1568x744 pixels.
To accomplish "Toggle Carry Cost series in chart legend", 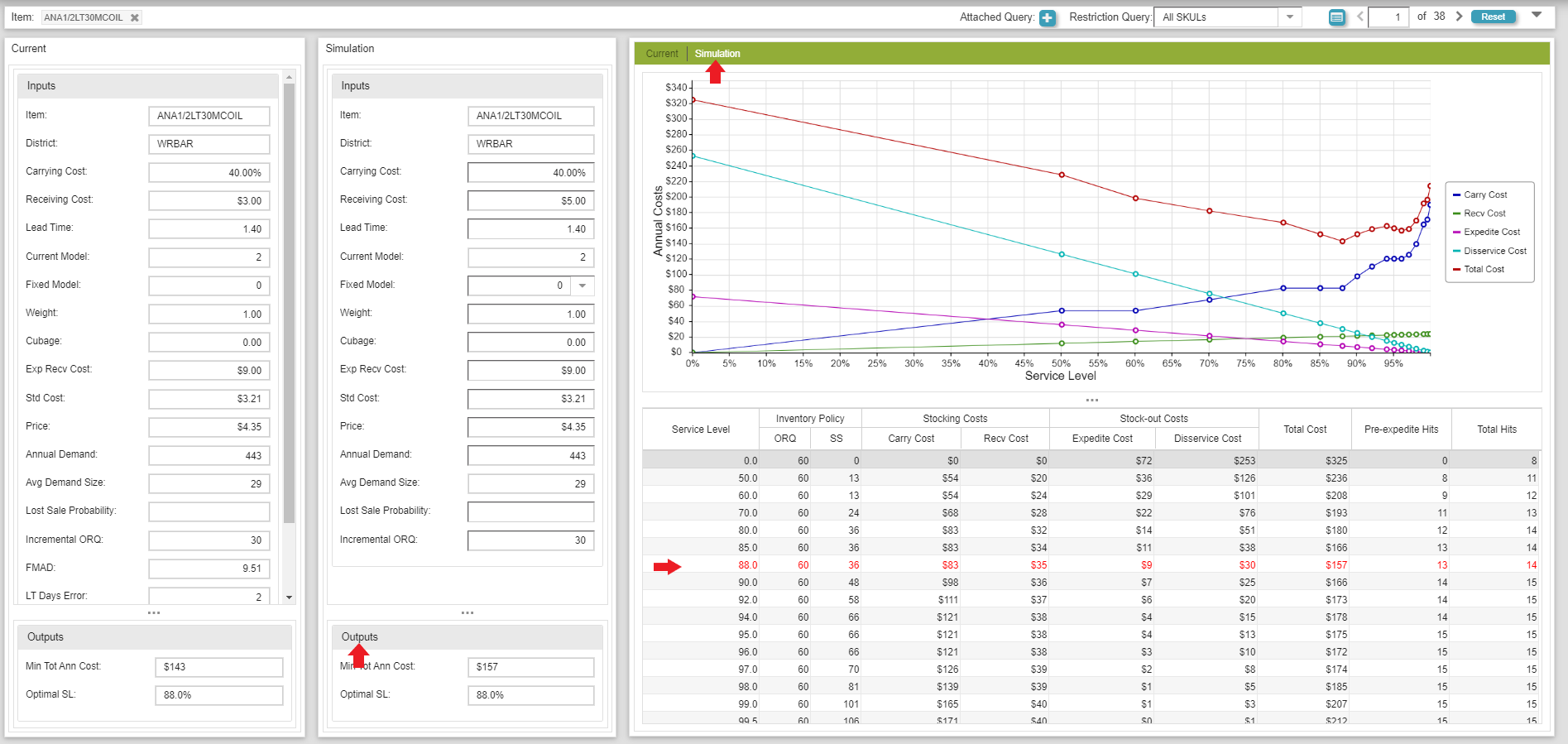I will point(1485,195).
